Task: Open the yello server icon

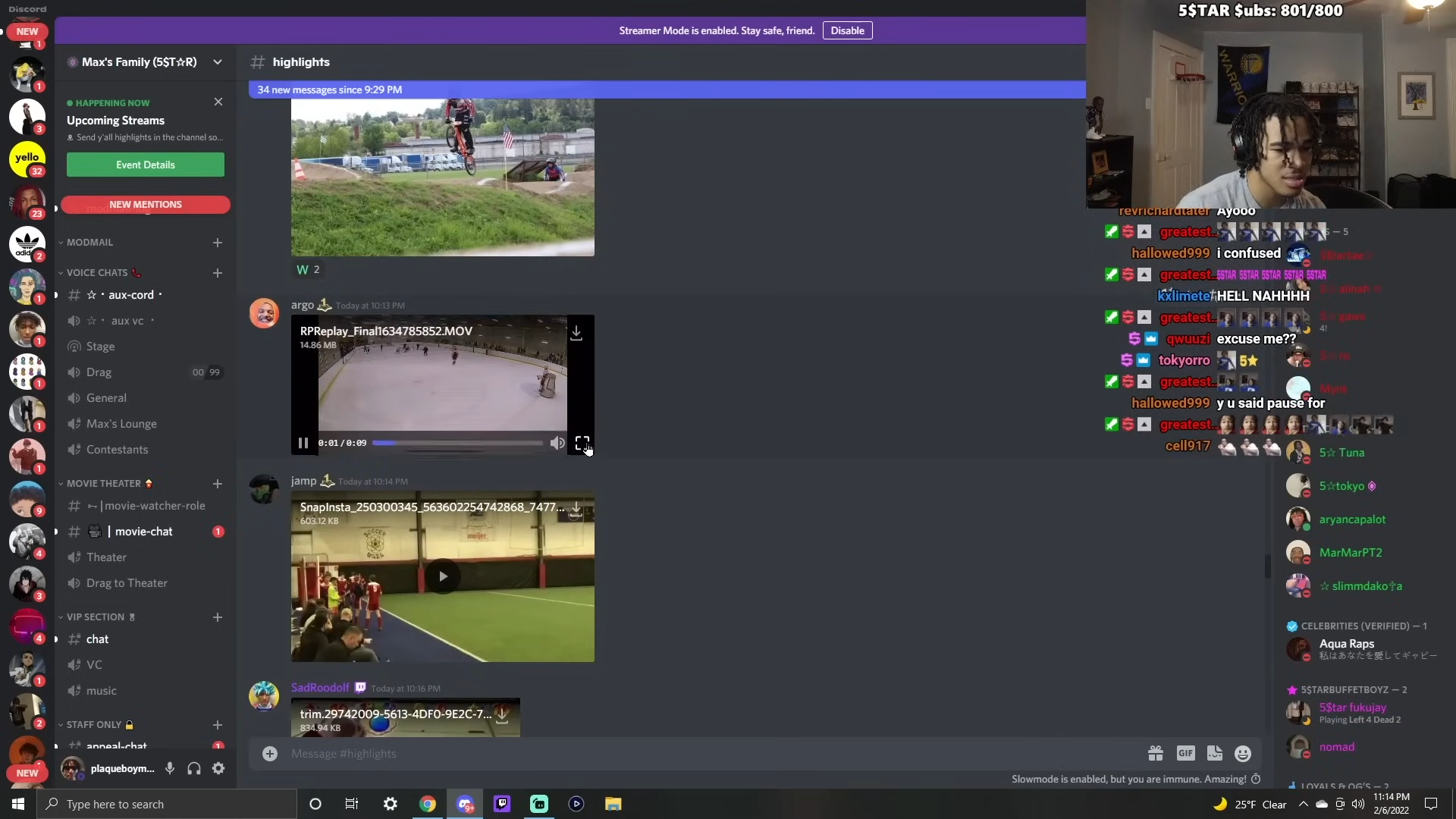Action: coord(27,159)
